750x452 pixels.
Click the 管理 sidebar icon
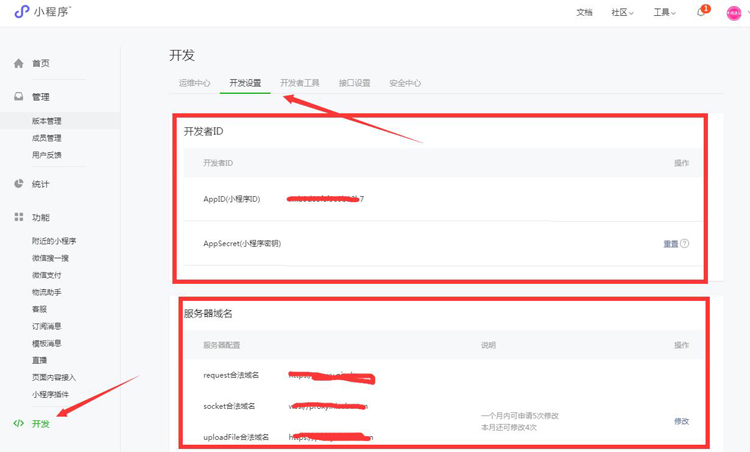click(x=18, y=97)
